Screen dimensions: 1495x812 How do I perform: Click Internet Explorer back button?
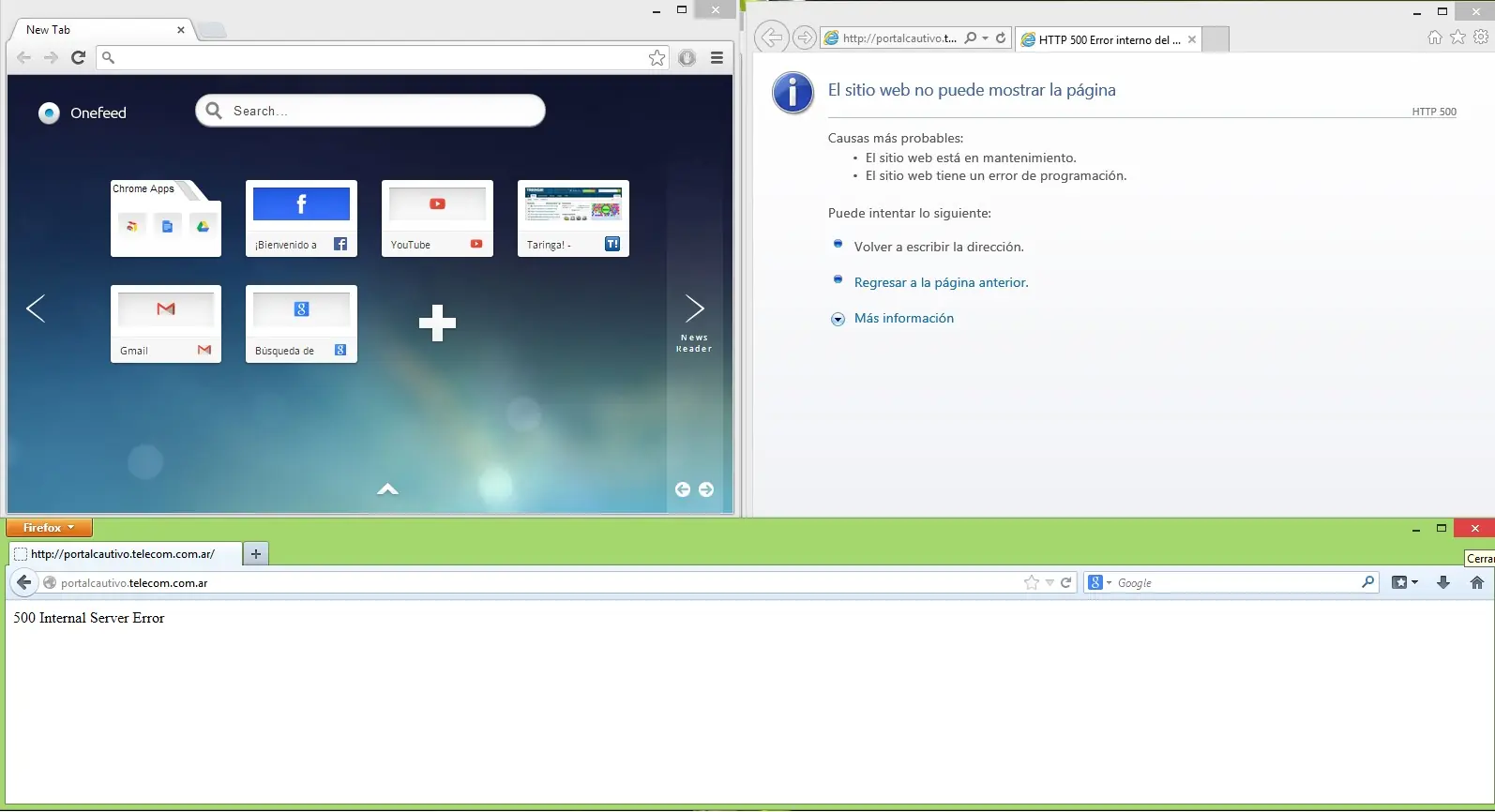pyautogui.click(x=771, y=38)
